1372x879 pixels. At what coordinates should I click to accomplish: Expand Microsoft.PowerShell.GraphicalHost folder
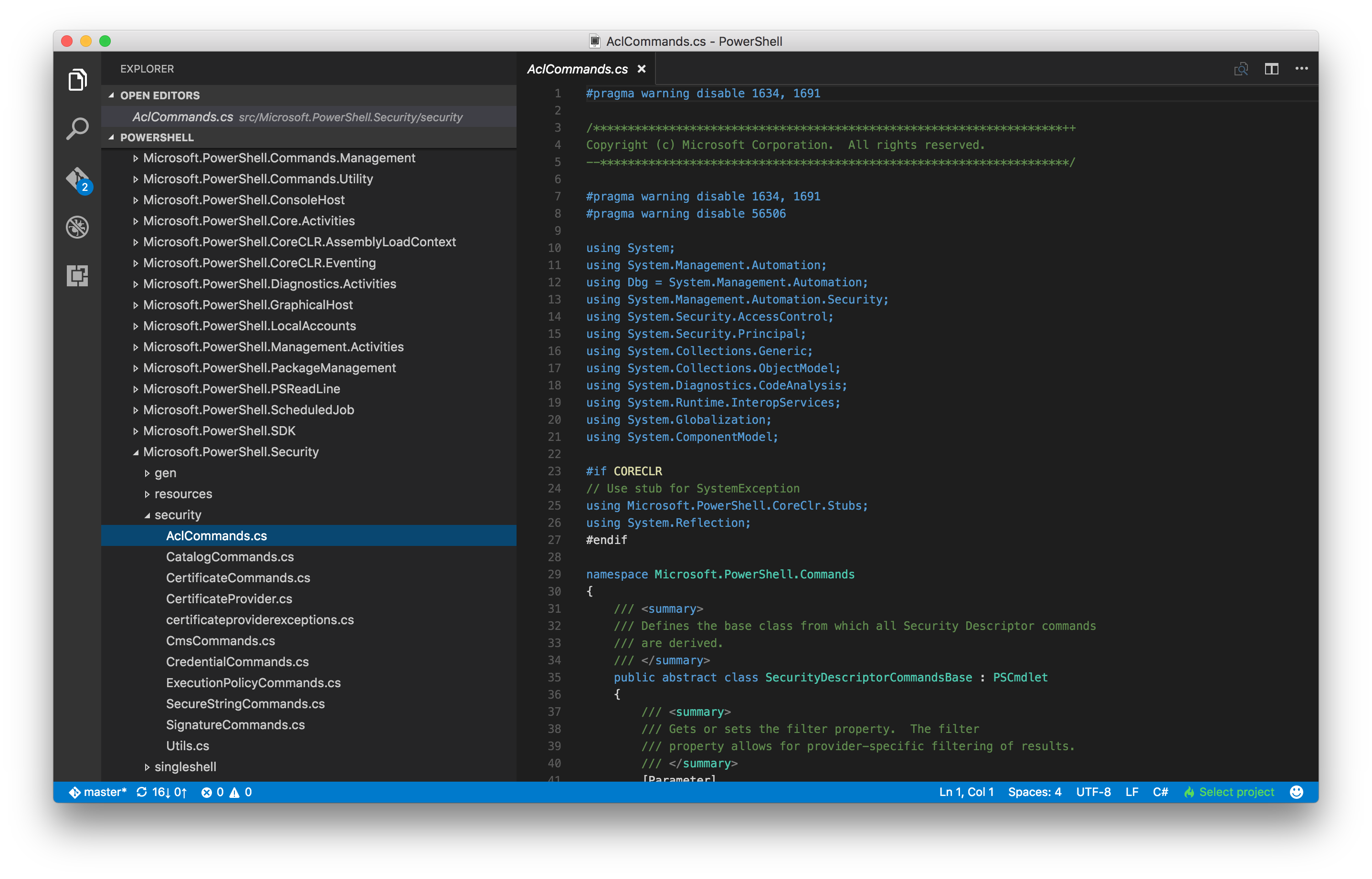309,305
